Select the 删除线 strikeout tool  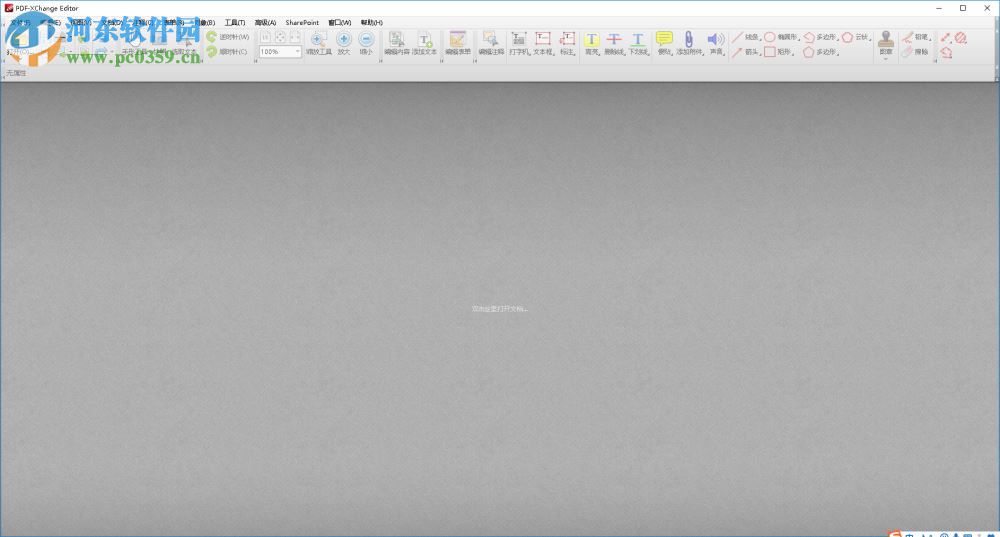(x=614, y=44)
